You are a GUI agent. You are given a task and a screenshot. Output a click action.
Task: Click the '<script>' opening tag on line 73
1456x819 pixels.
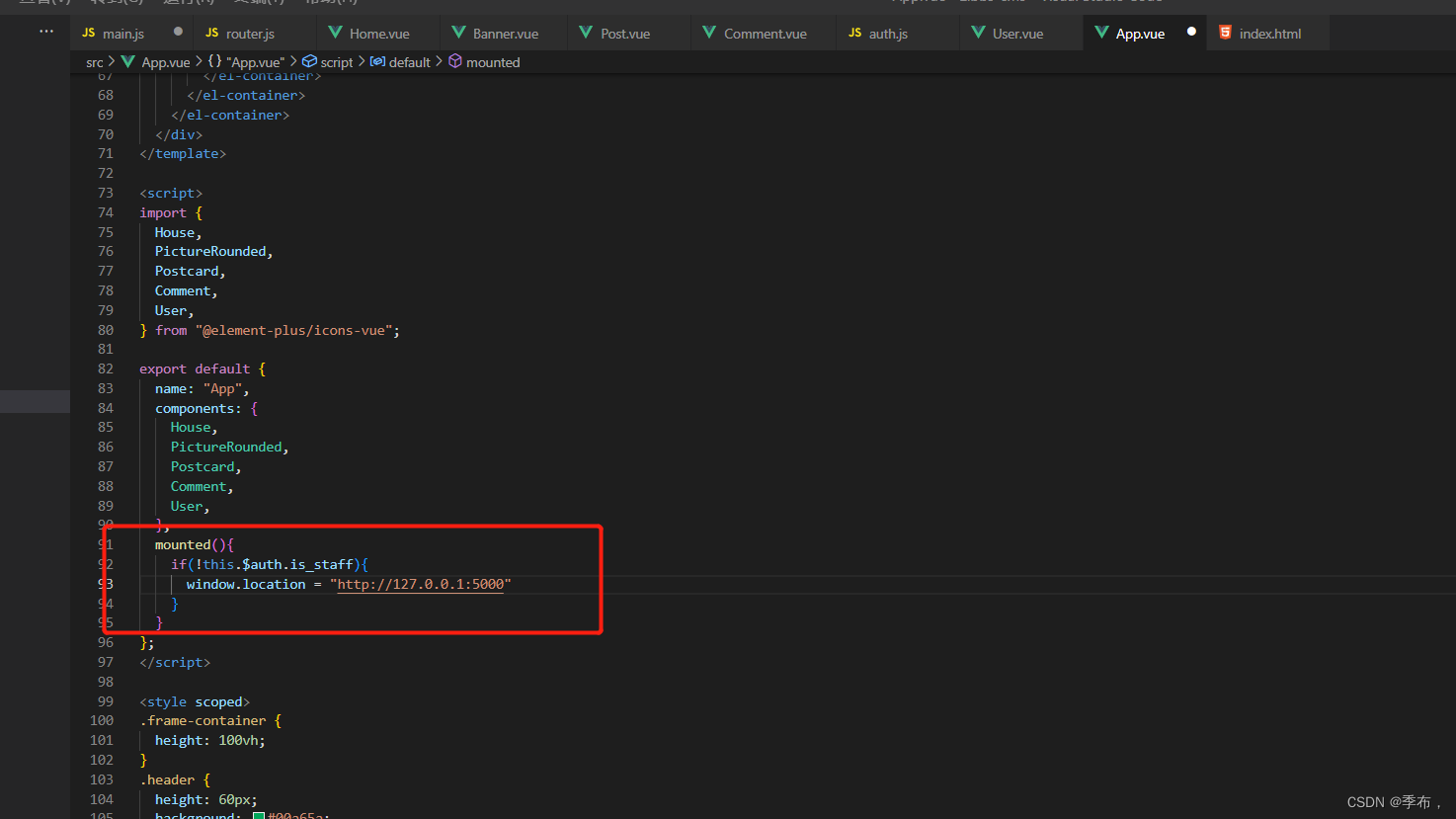pos(171,193)
